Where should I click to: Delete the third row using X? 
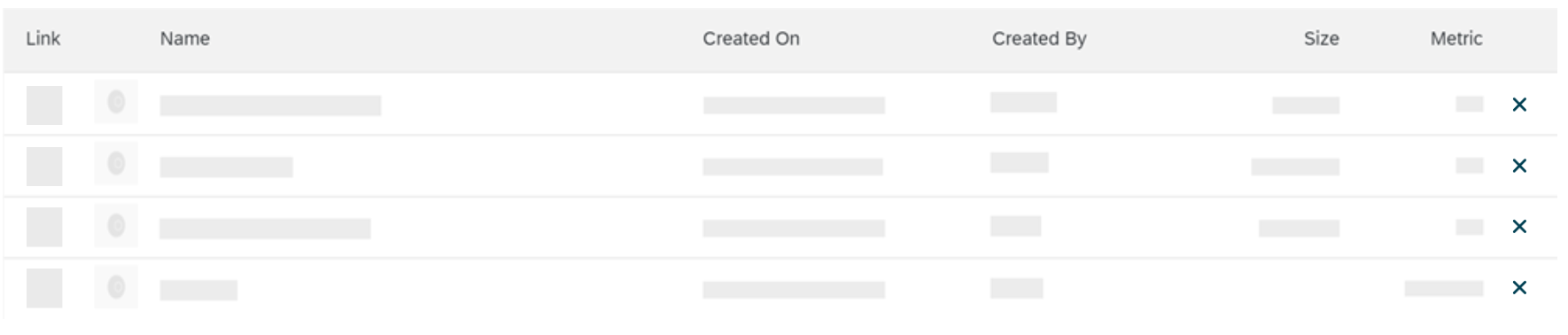(x=1519, y=227)
